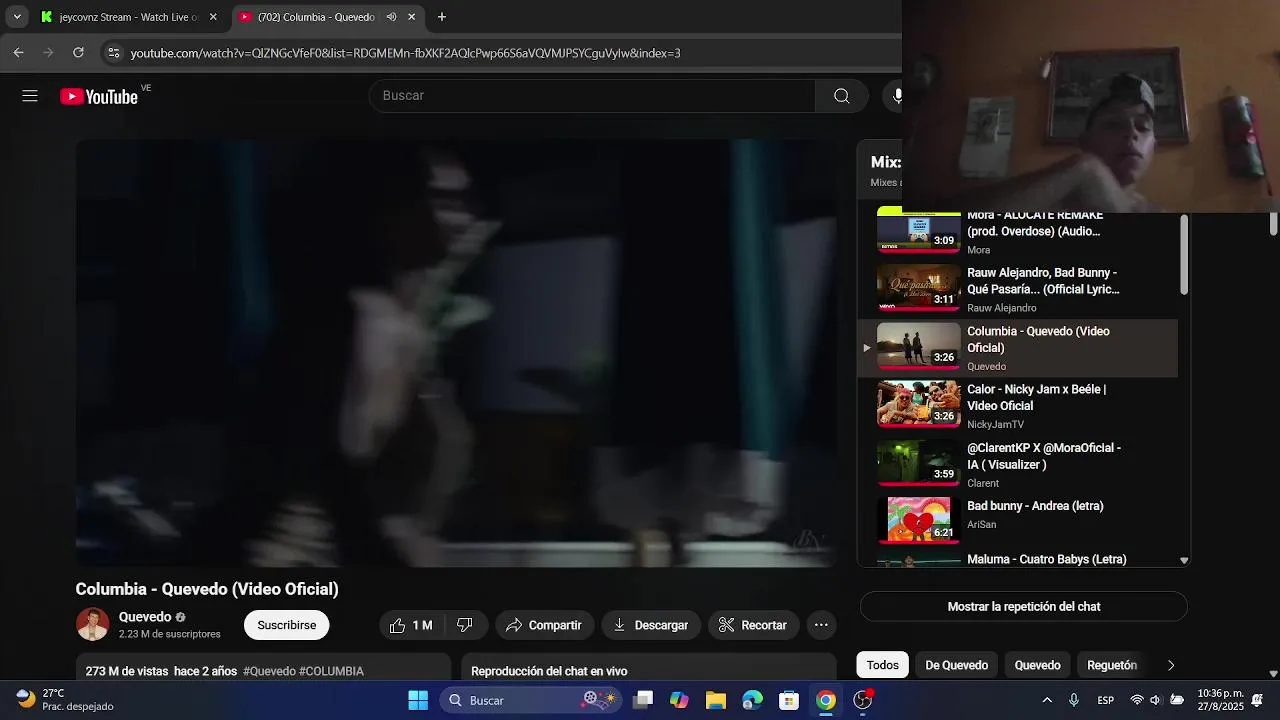Screen dimensions: 1280x720
Task: Download the video with Descargar
Action: pyautogui.click(x=650, y=625)
